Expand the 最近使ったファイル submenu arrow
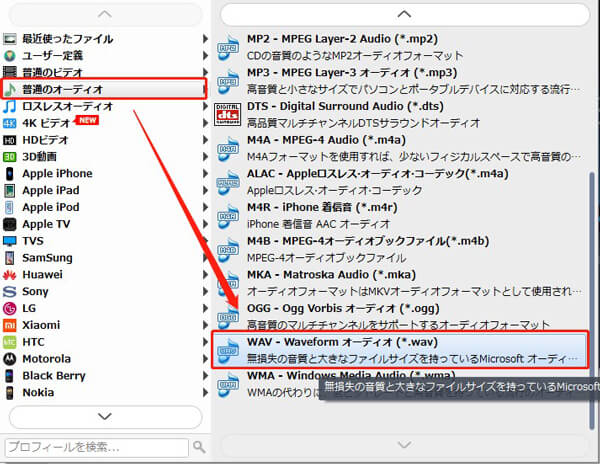Screen dimensions: 600x464 [x=205, y=39]
